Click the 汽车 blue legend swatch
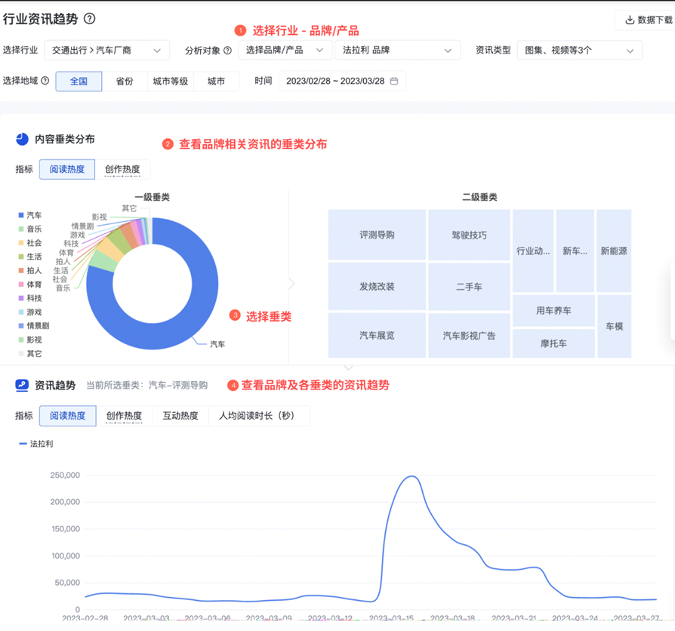The width and height of the screenshot is (675, 631). click(21, 215)
